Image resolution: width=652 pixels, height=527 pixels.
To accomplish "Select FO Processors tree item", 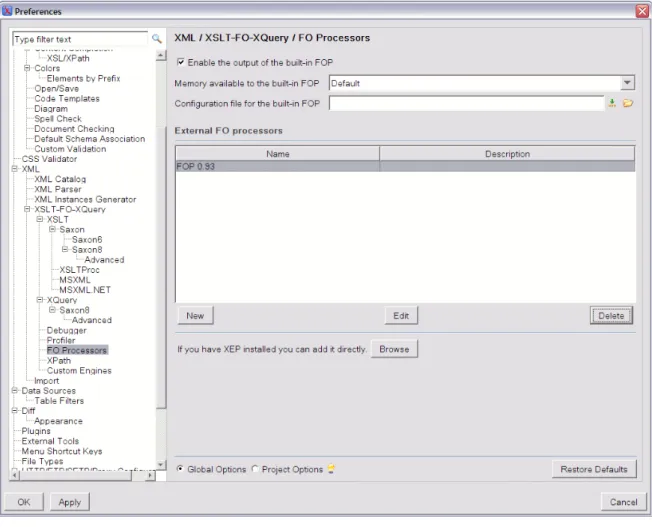I will coord(77,350).
